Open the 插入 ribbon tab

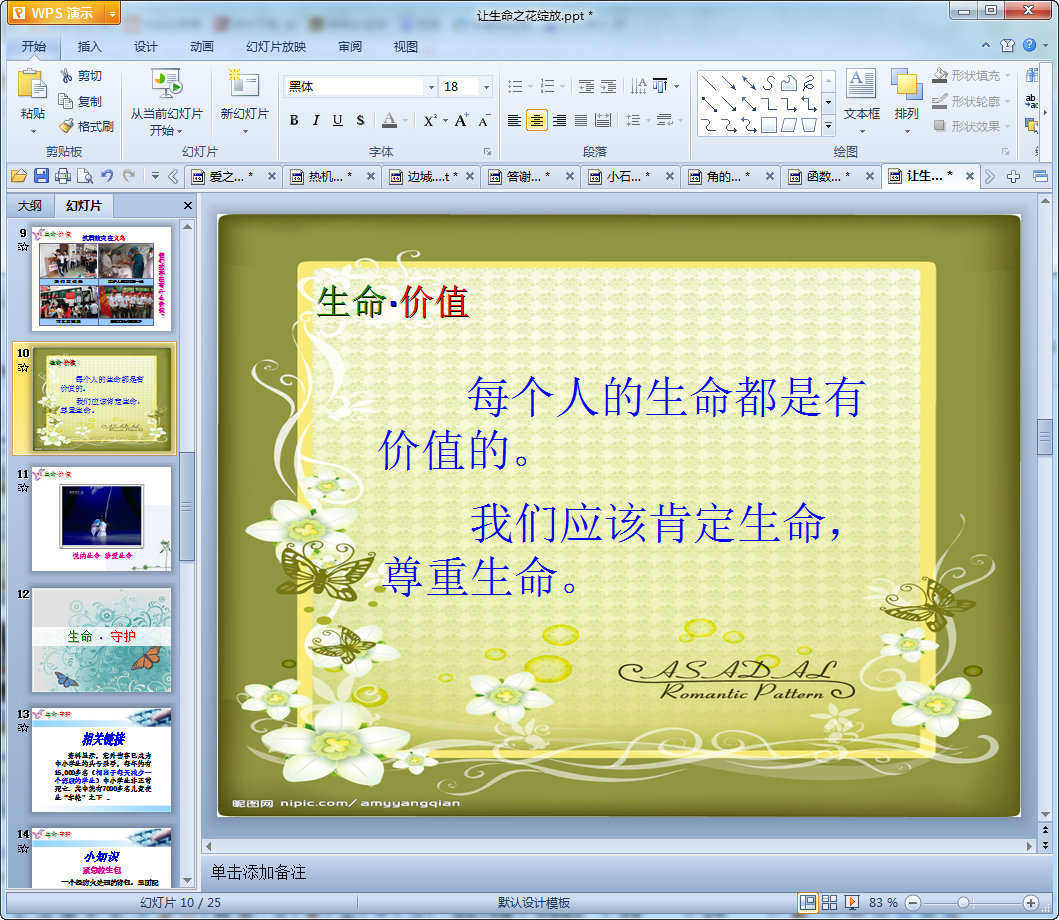(x=90, y=46)
